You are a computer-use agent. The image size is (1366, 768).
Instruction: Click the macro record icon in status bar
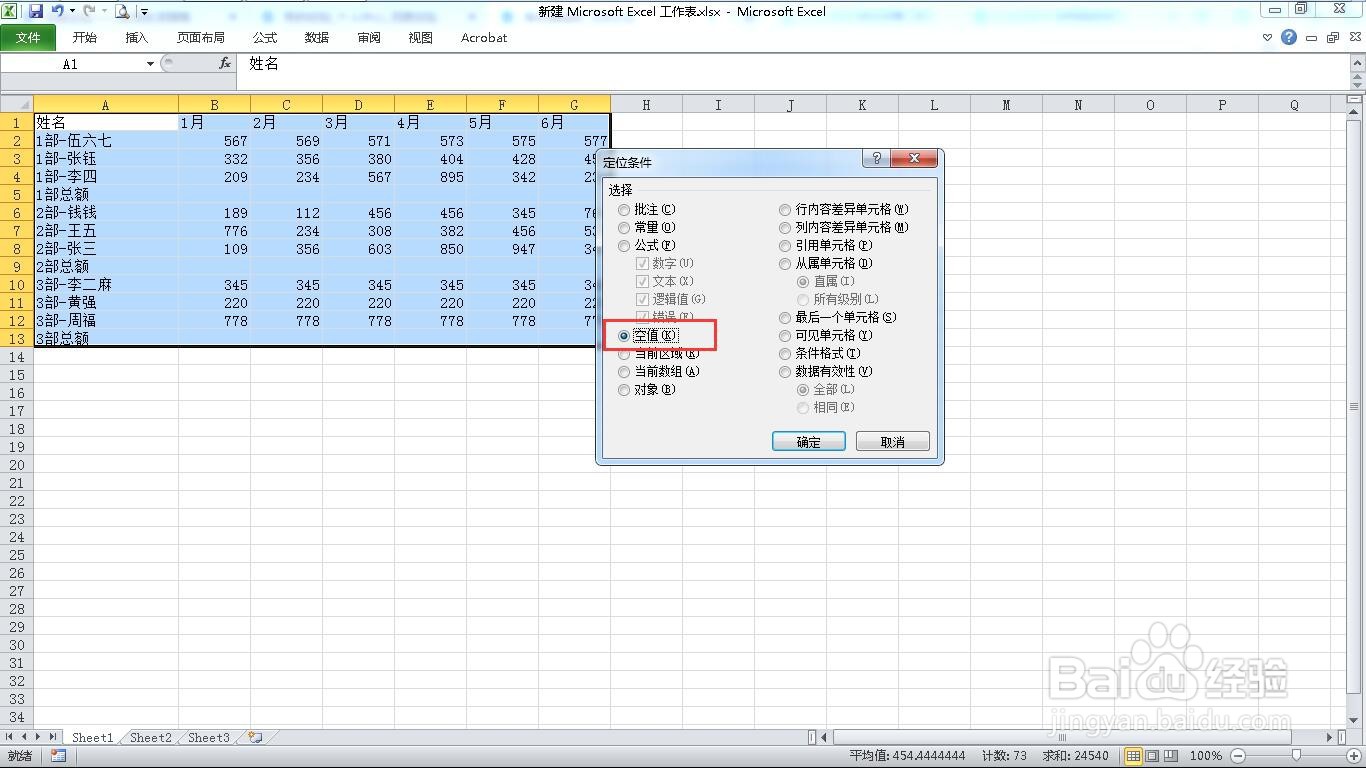pos(58,756)
